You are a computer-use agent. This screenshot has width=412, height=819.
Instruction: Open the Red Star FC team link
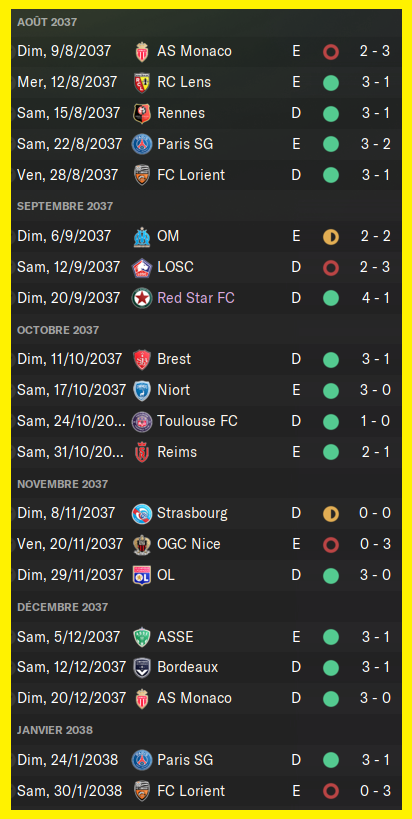tap(196, 298)
